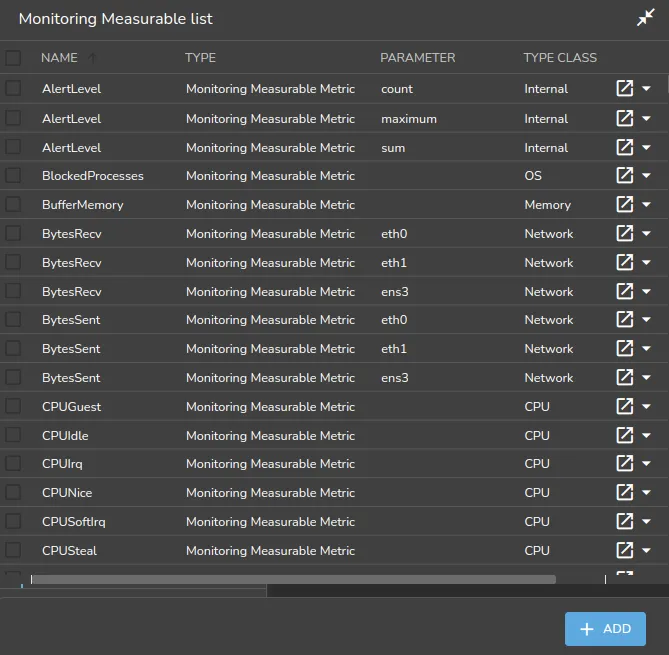The image size is (669, 655).
Task: Sort the list by PARAMETER column
Action: (x=418, y=58)
